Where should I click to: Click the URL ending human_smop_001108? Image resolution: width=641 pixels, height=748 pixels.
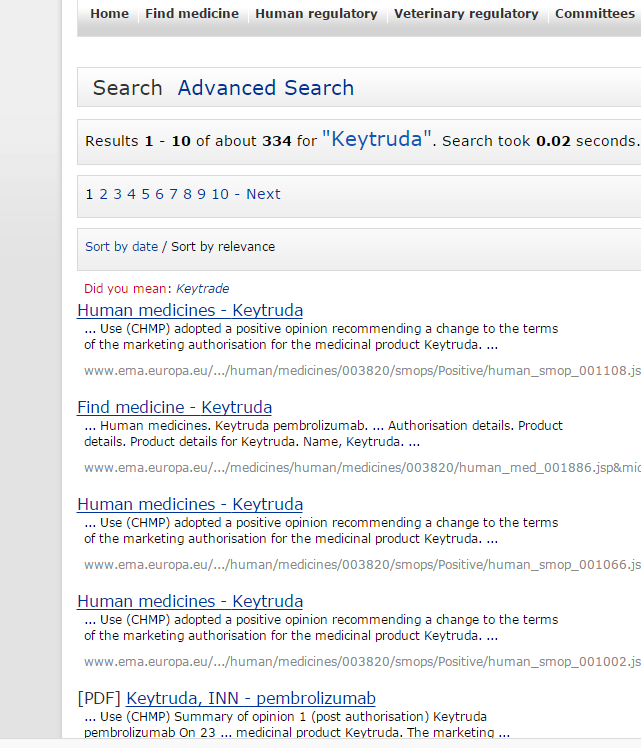(x=362, y=371)
